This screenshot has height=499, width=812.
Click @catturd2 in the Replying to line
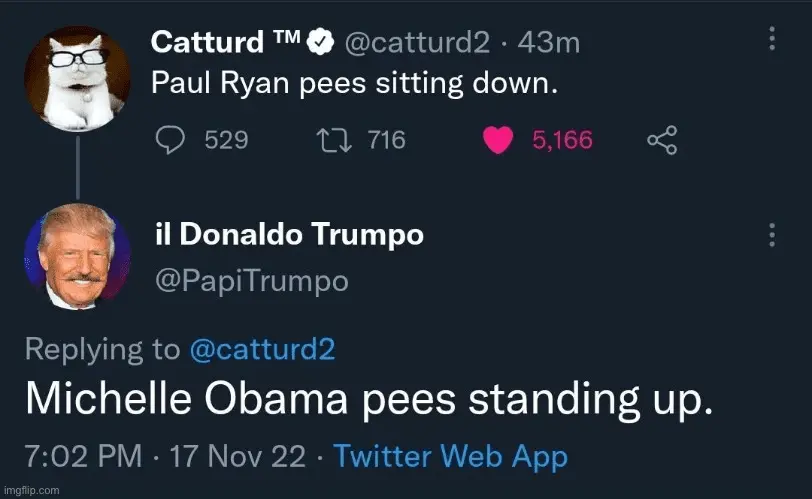tap(264, 349)
